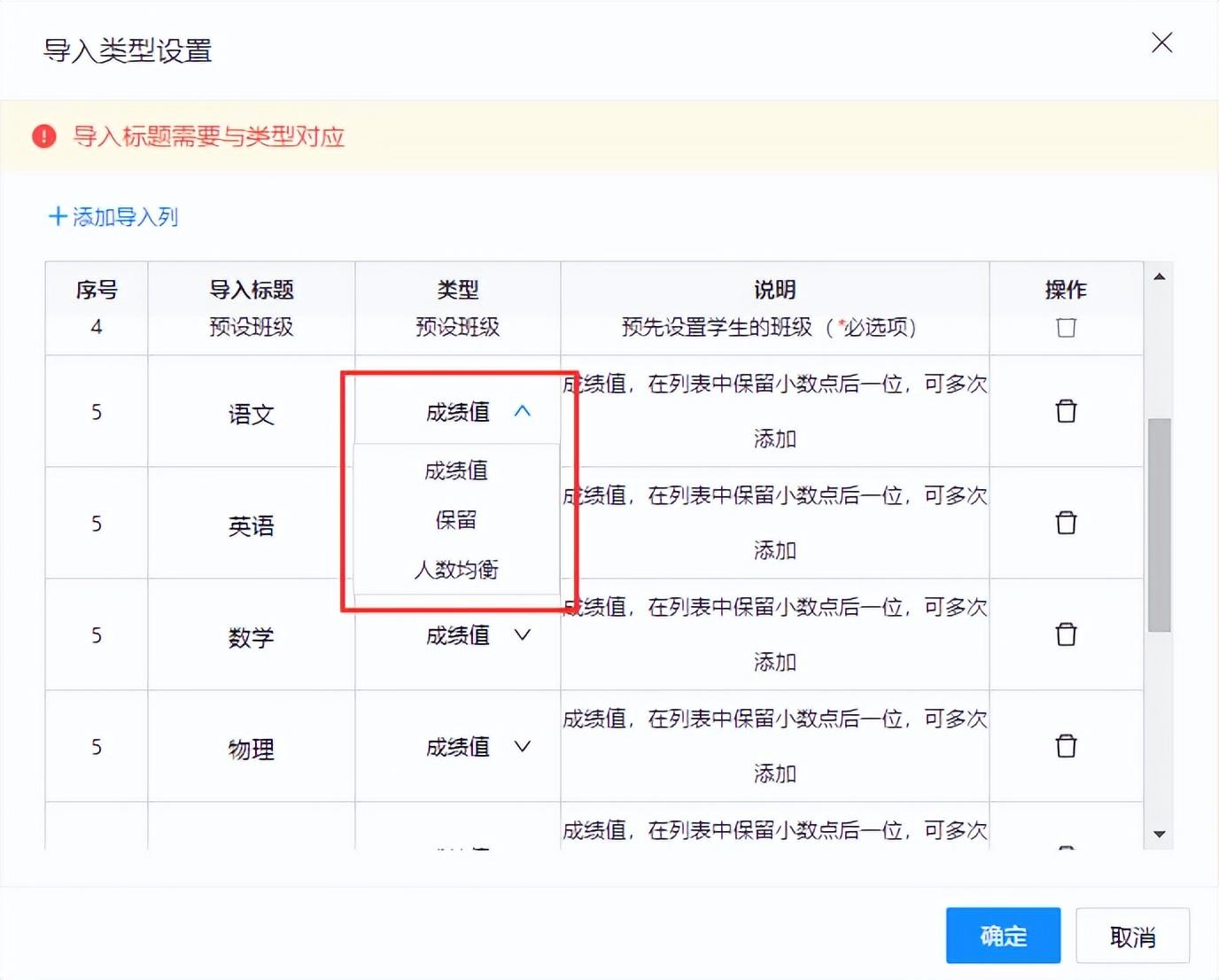Delete the 英语 row with trash icon
1219x980 pixels.
click(1066, 523)
